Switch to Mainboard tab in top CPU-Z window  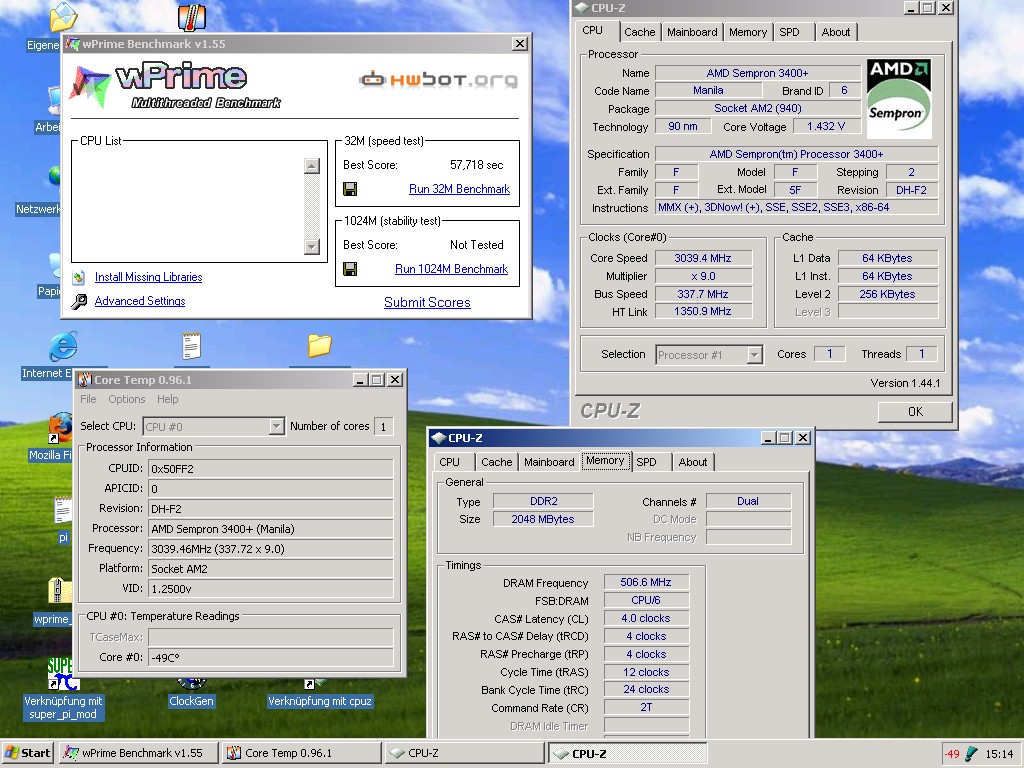click(x=692, y=32)
